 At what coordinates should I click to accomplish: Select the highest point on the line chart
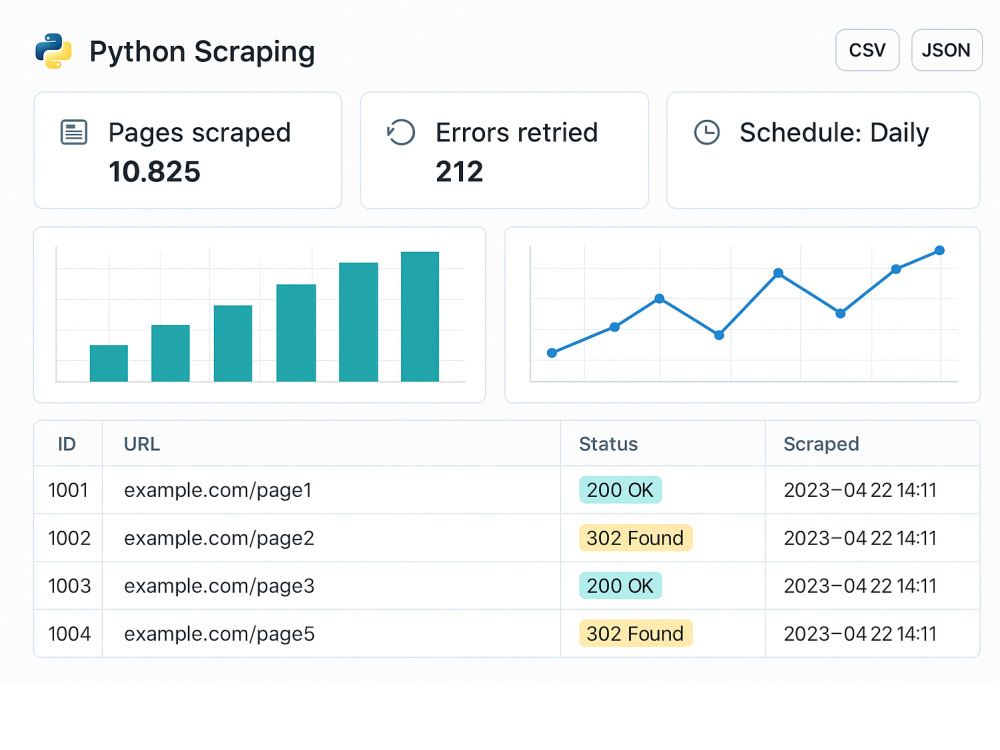938,251
